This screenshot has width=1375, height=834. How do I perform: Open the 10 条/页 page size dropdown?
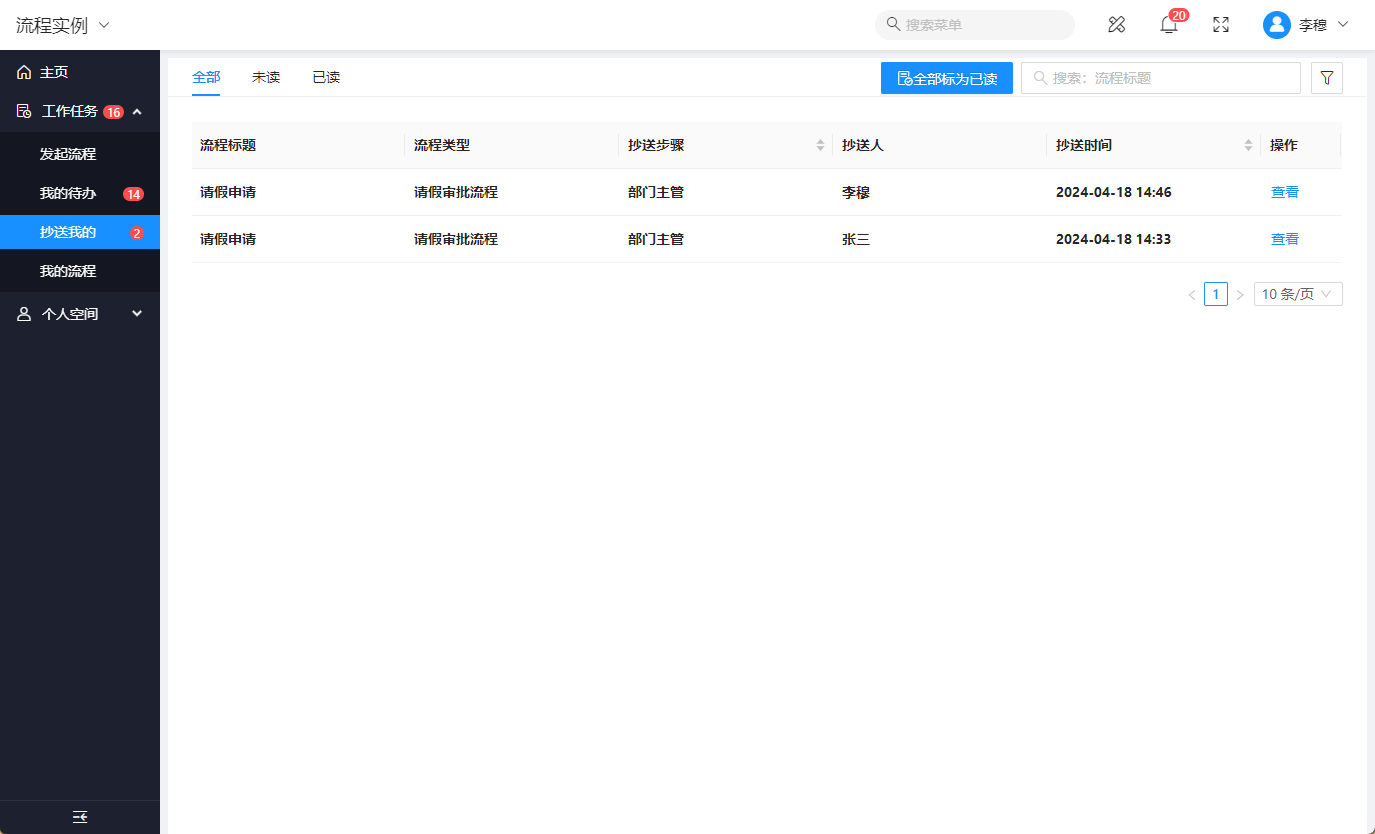[1297, 294]
